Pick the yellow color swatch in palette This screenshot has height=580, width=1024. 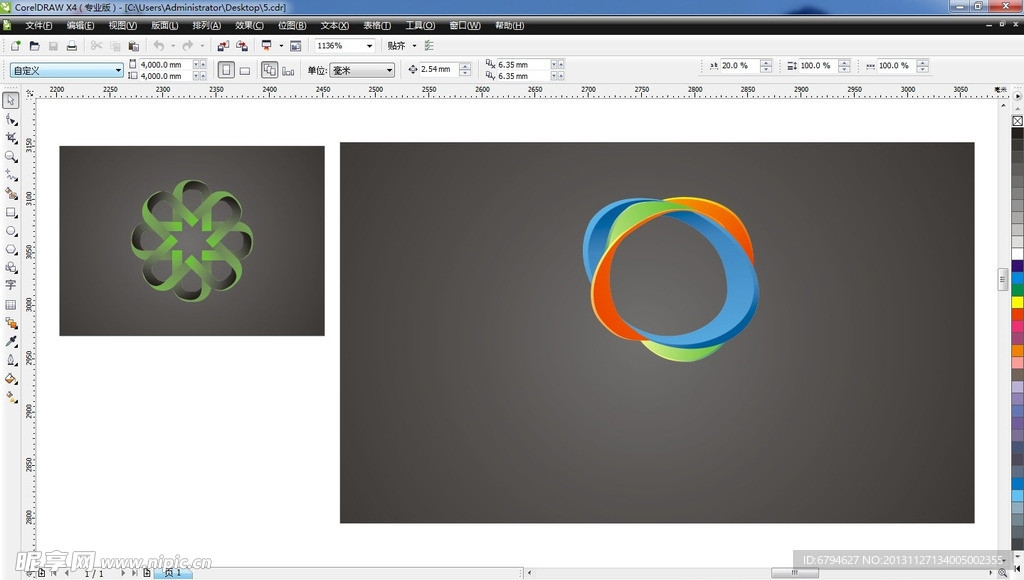[1017, 302]
